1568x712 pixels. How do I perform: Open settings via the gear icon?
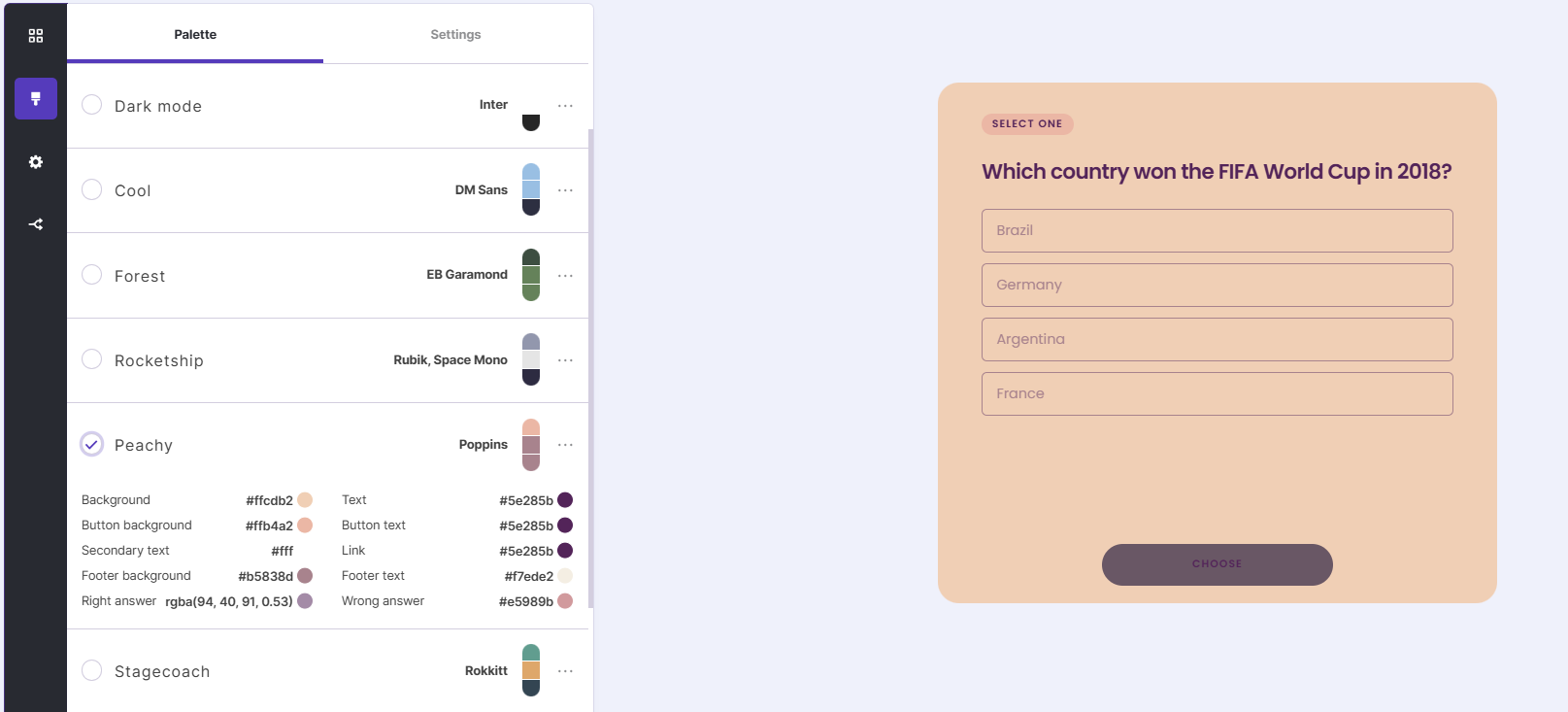pos(36,161)
